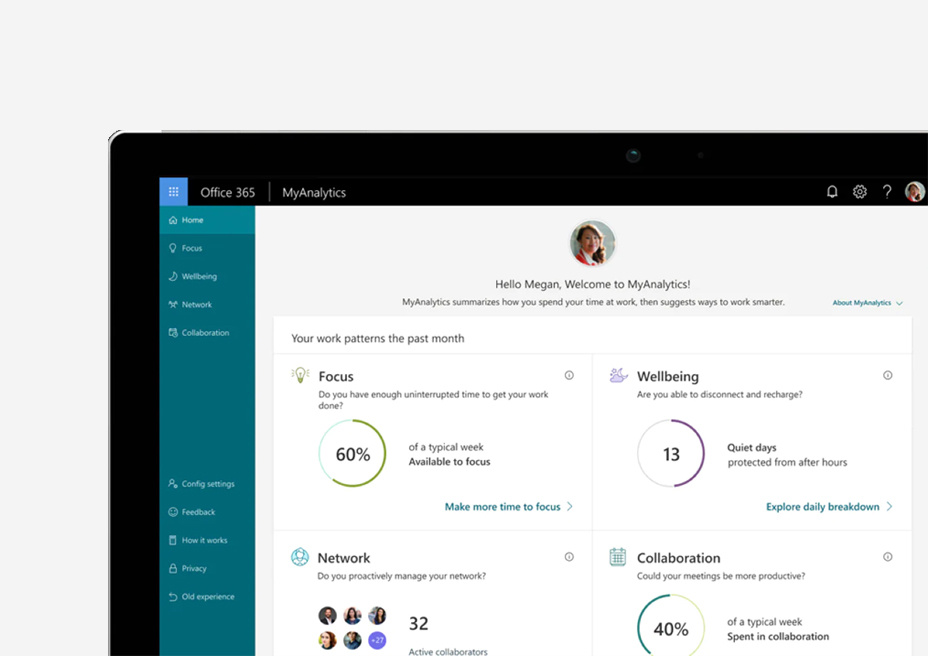Click the 60% focus progress ring
928x656 pixels.
pyautogui.click(x=352, y=454)
